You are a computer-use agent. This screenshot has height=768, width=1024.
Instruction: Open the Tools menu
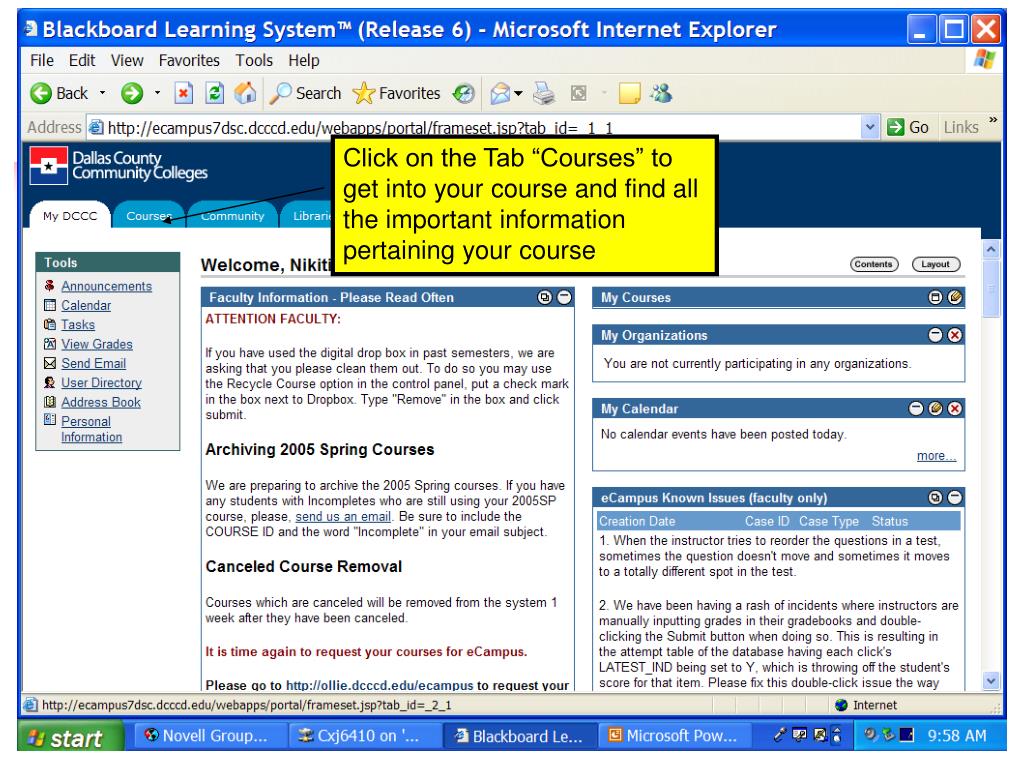[x=254, y=60]
